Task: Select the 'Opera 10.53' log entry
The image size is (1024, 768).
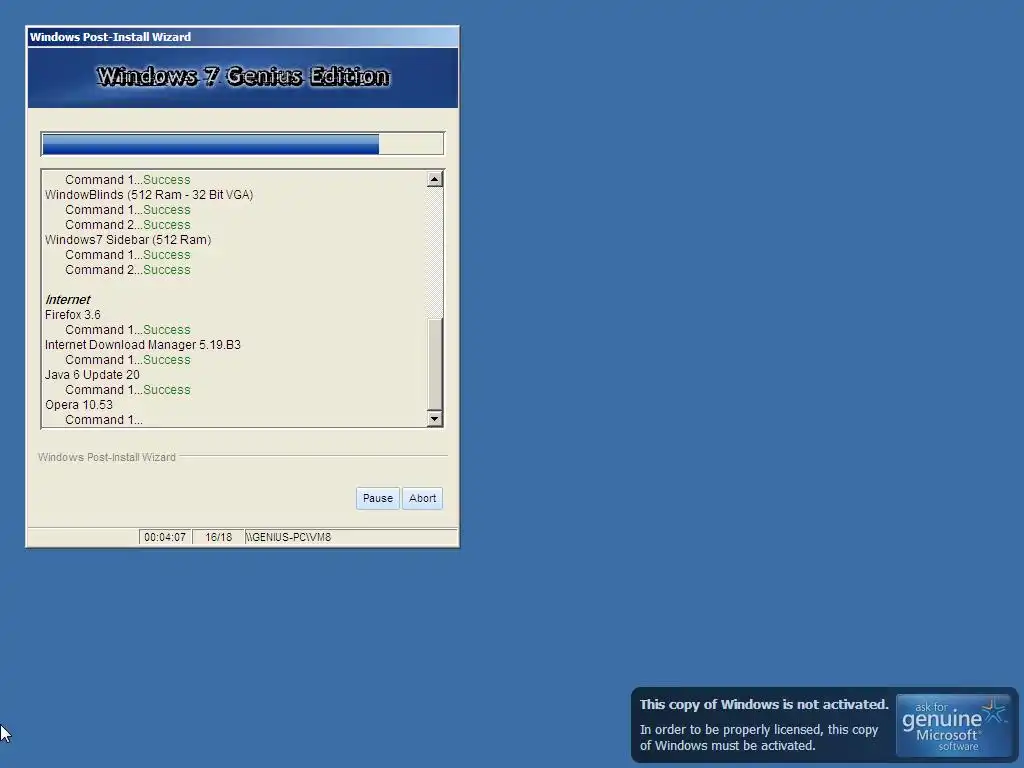Action: click(78, 405)
